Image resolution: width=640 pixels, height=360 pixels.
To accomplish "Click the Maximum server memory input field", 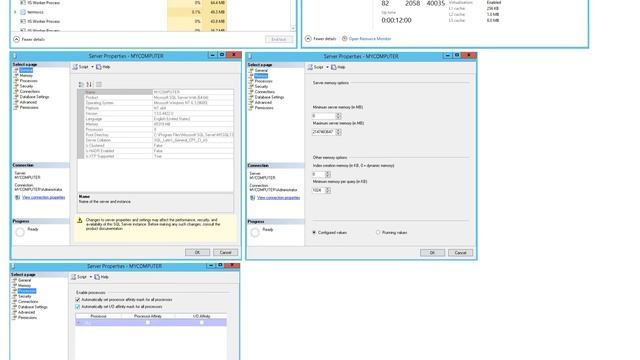I will tap(324, 132).
